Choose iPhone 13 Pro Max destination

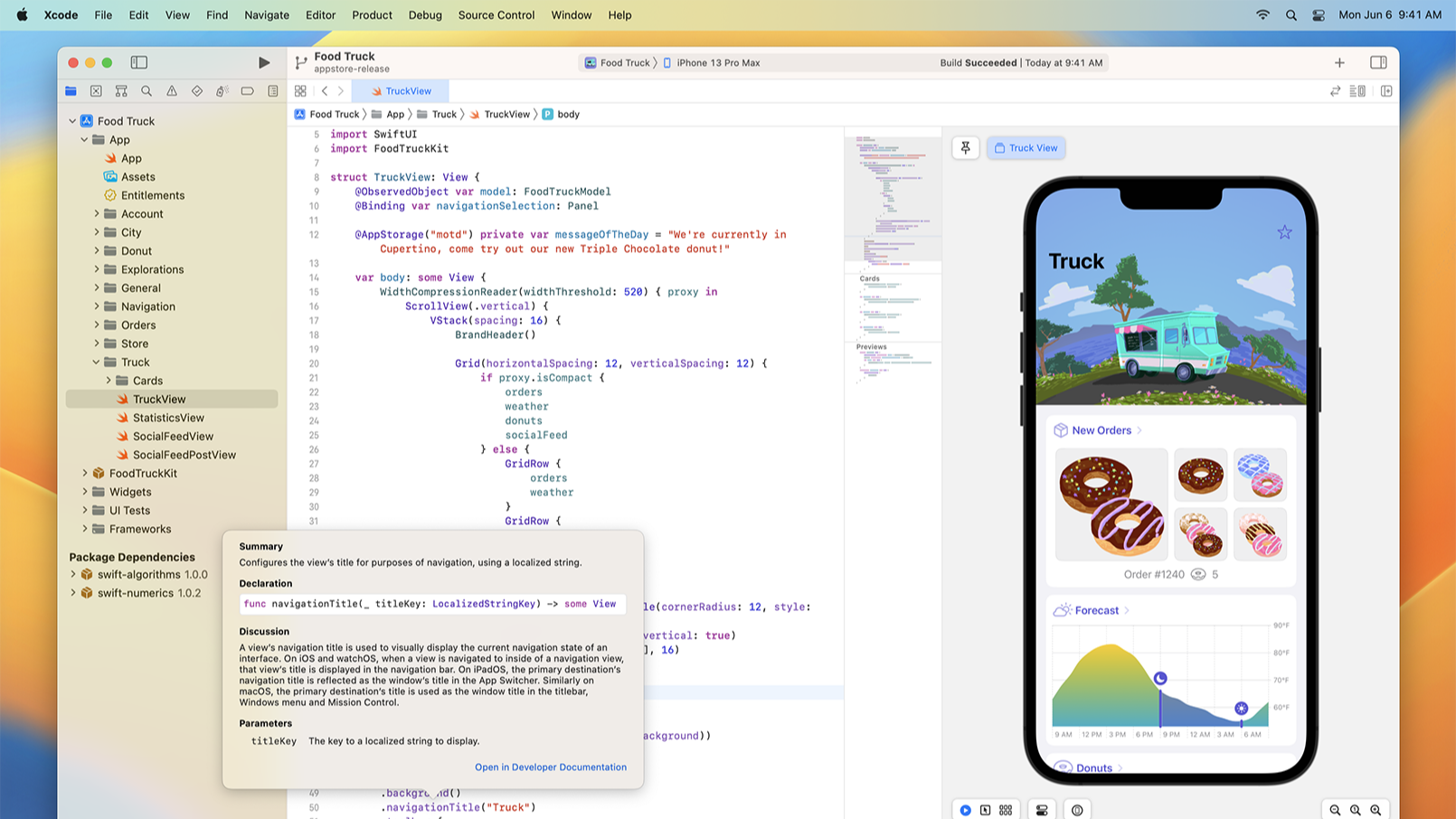pyautogui.click(x=711, y=63)
